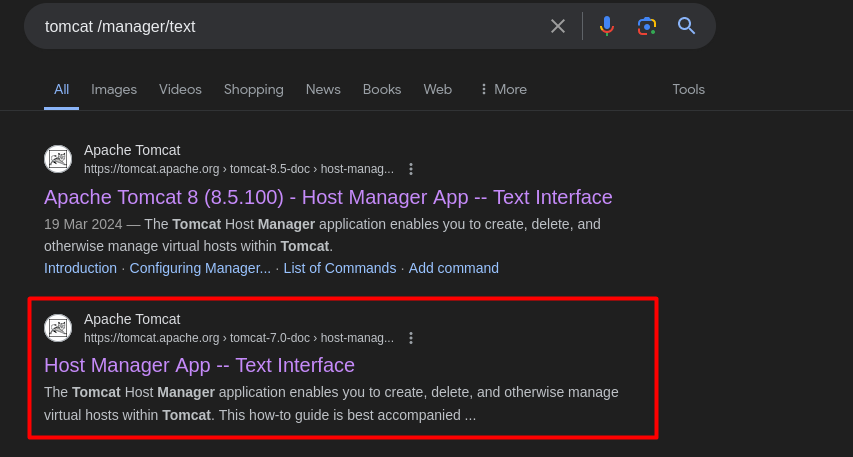Click the magnifying glass search icon

point(687,26)
